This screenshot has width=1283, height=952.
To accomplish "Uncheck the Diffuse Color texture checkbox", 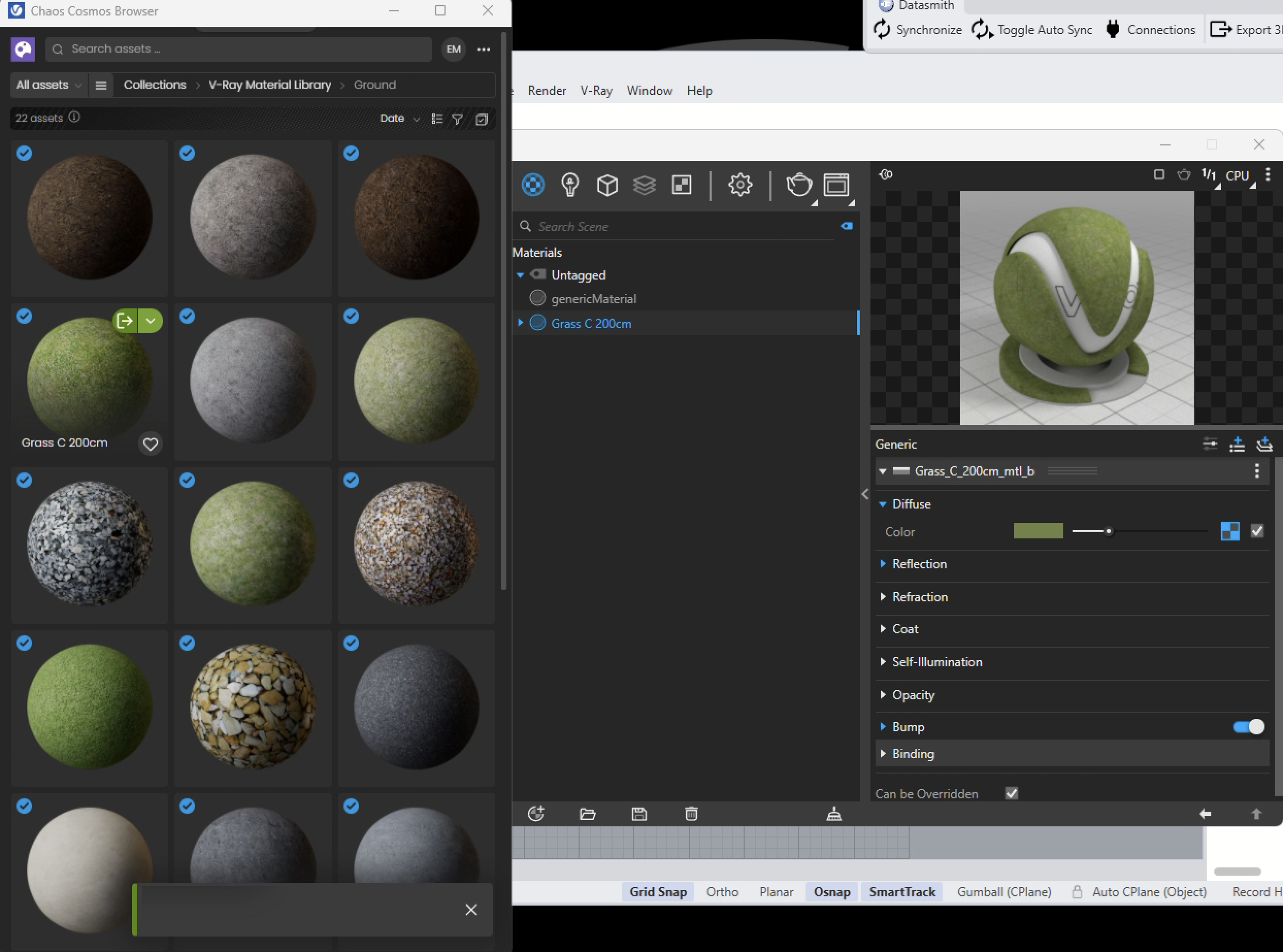I will 1257,531.
